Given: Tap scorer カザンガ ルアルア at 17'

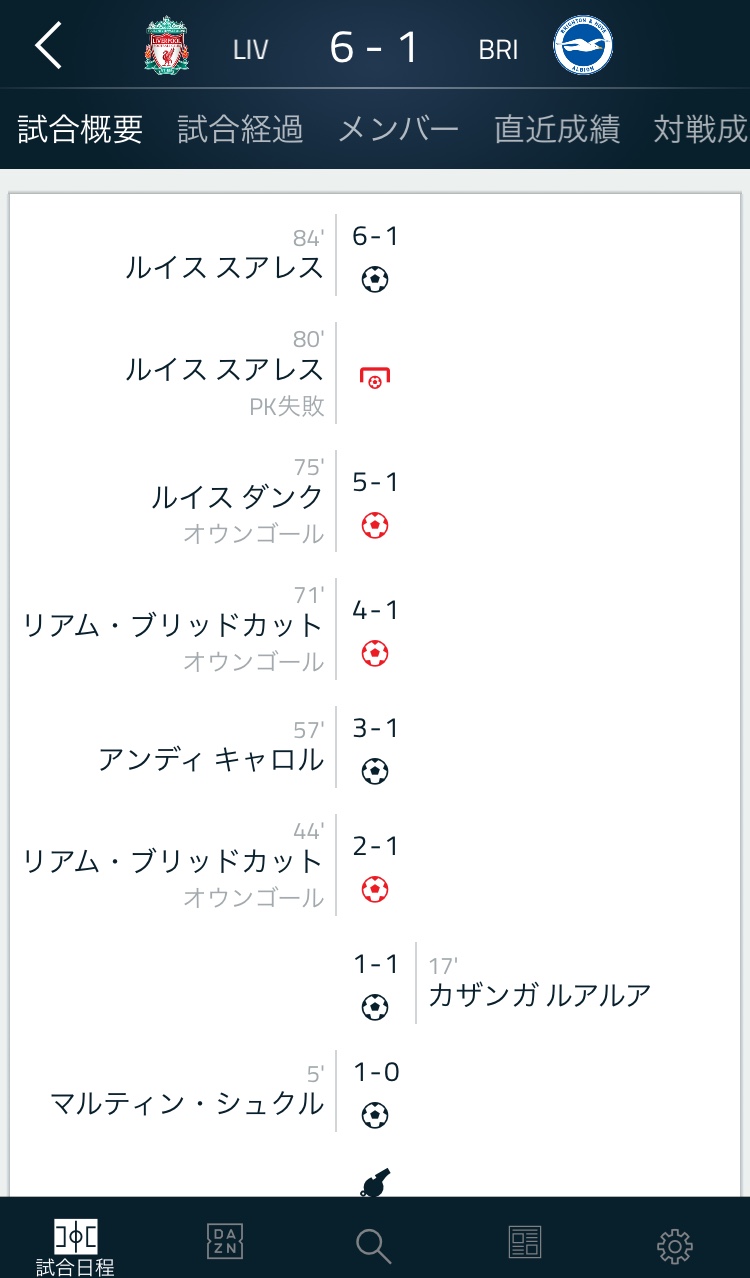Looking at the screenshot, I should [x=540, y=995].
